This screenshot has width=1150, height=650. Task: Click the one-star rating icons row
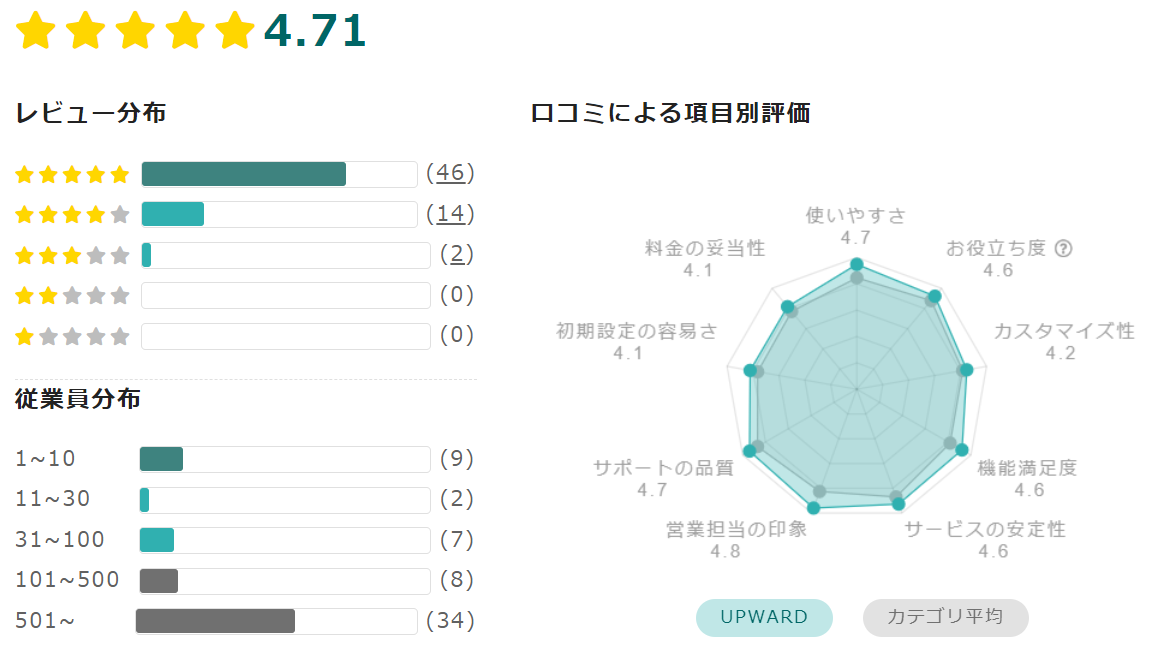72,336
